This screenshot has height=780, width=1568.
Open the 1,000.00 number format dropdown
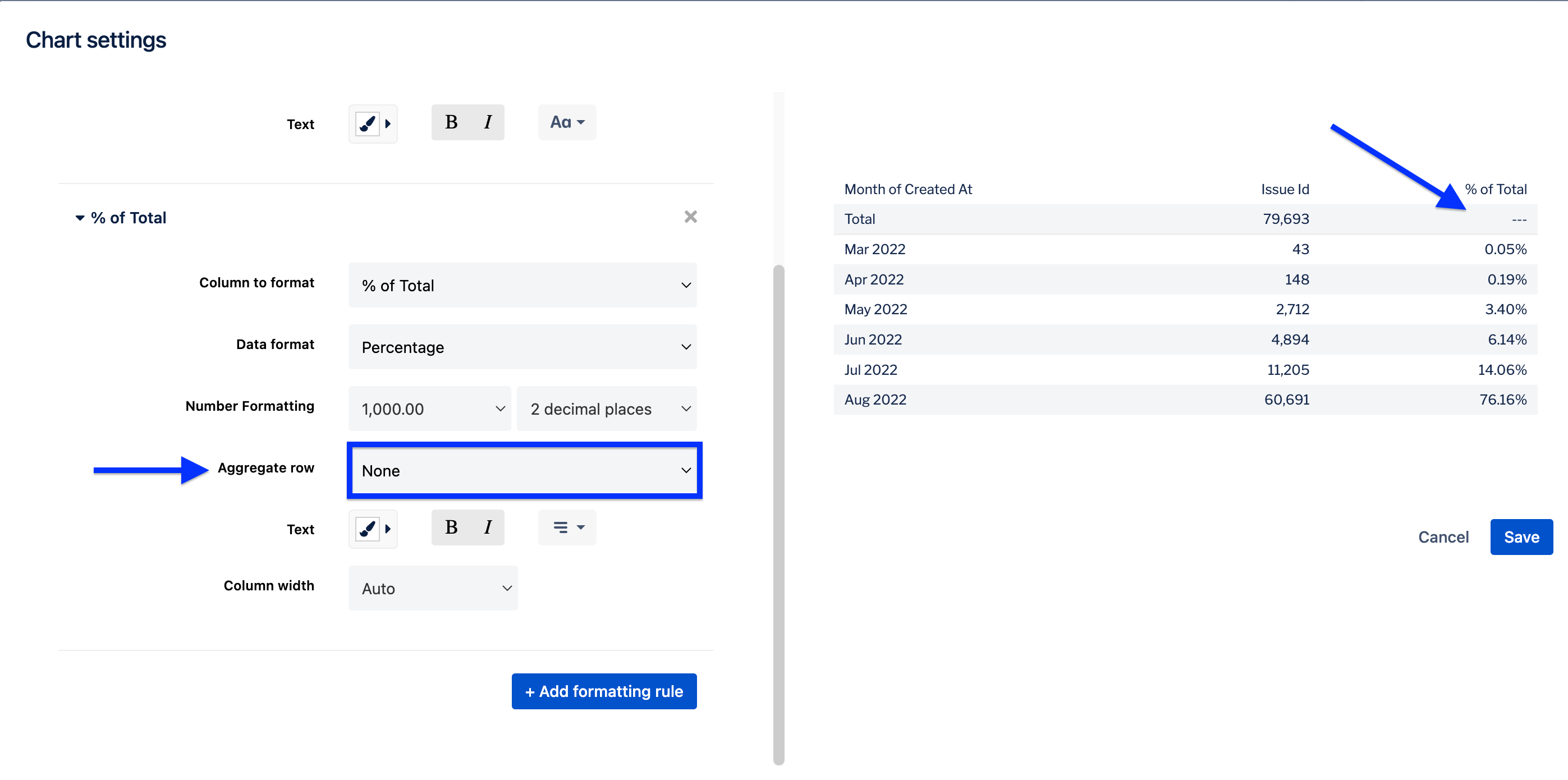click(x=430, y=409)
